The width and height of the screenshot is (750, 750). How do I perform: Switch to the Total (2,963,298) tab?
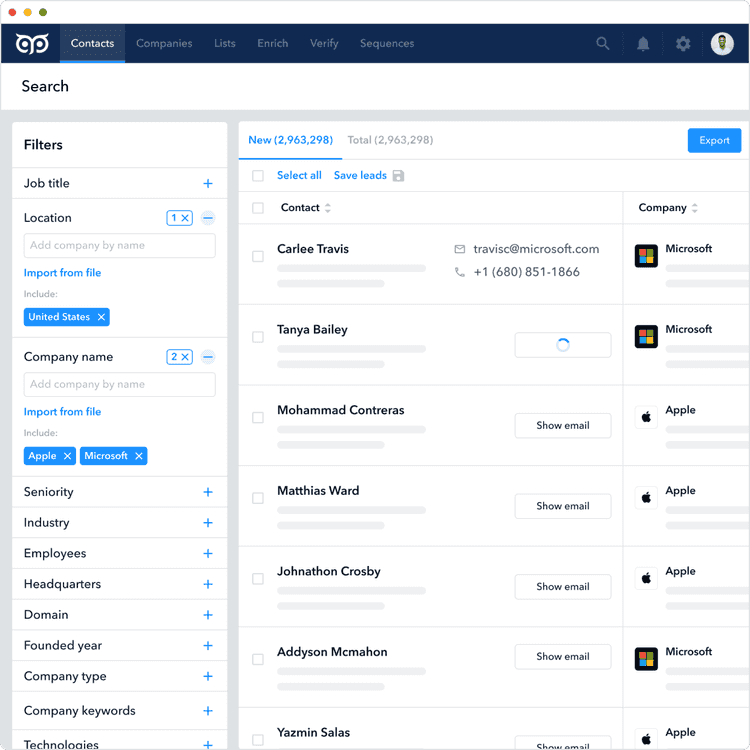[x=390, y=140]
